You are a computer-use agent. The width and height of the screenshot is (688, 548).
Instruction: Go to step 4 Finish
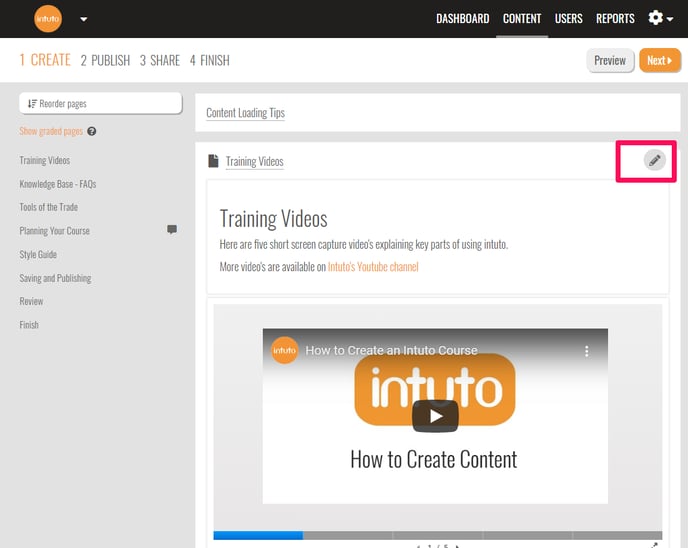click(x=209, y=60)
